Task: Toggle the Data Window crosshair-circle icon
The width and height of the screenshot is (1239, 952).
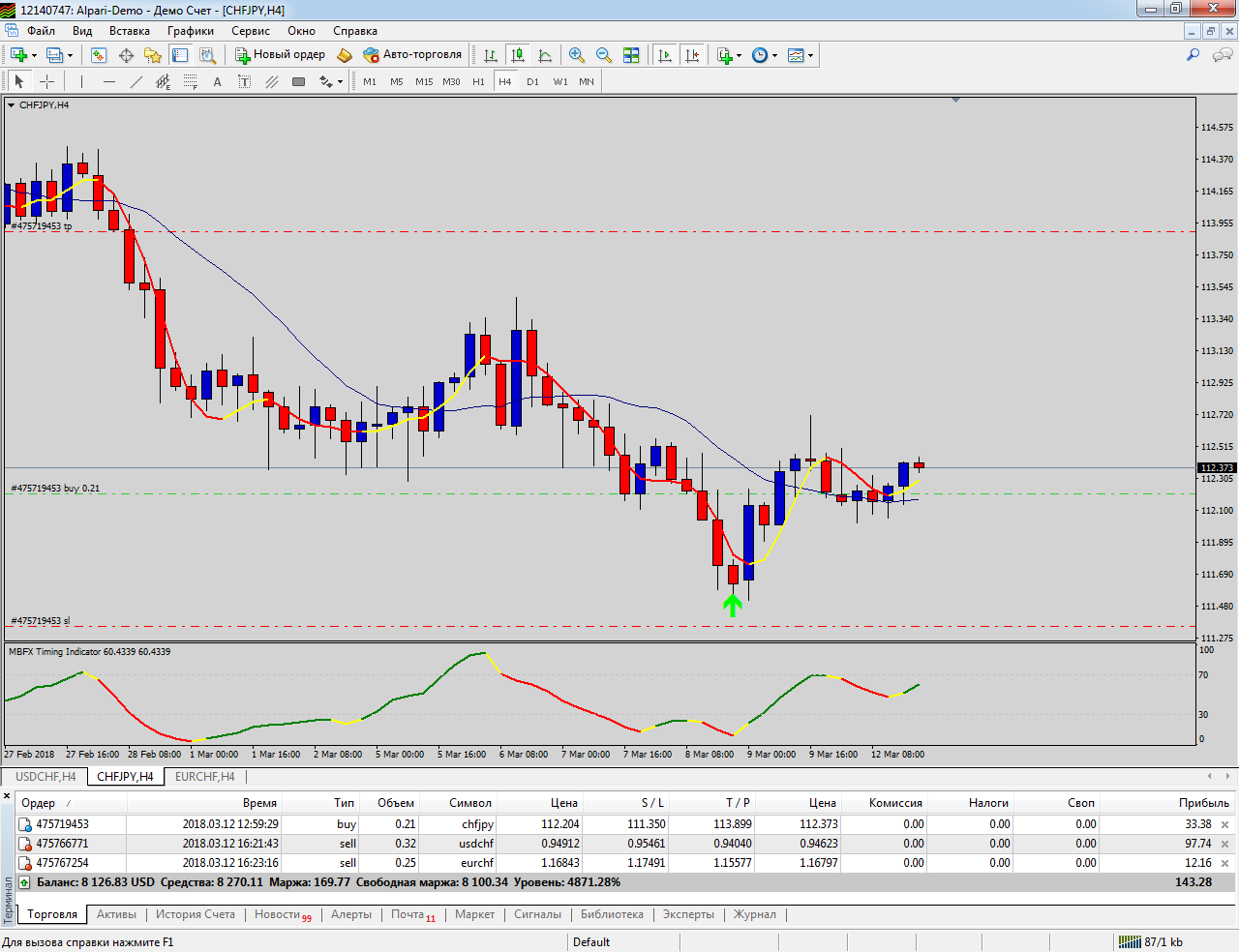Action: point(125,55)
